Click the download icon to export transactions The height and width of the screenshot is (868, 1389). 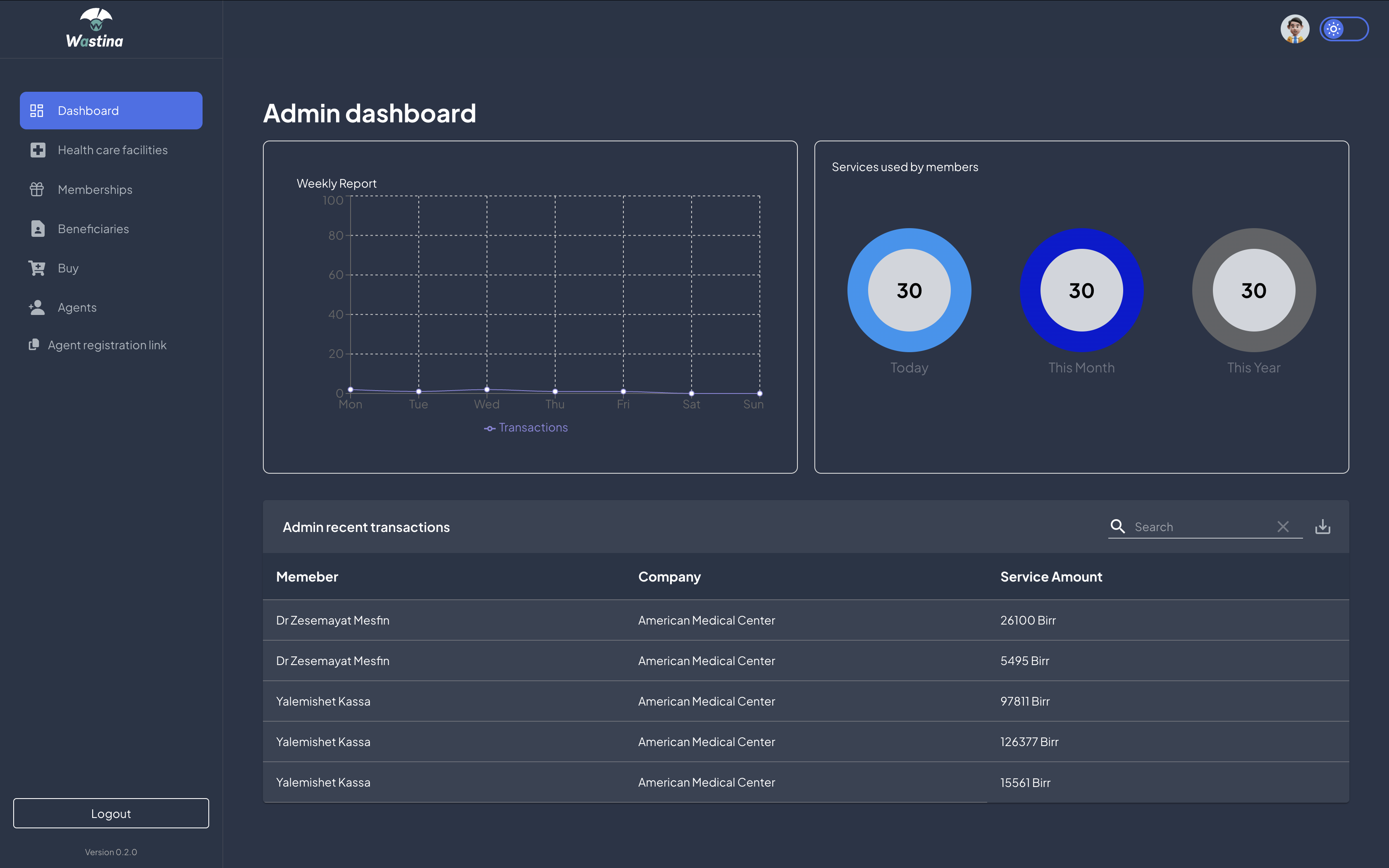[1323, 527]
